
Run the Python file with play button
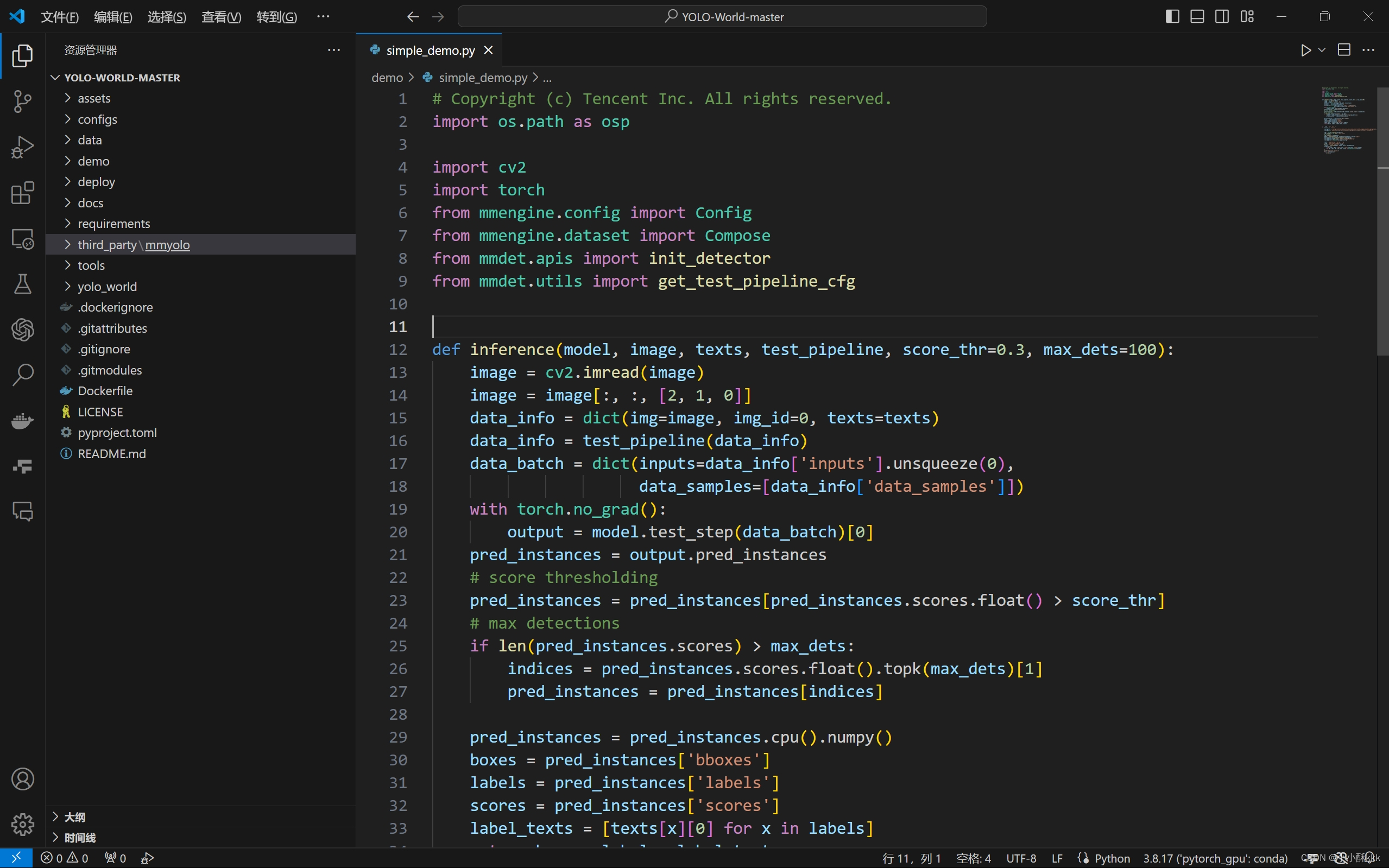[1306, 50]
